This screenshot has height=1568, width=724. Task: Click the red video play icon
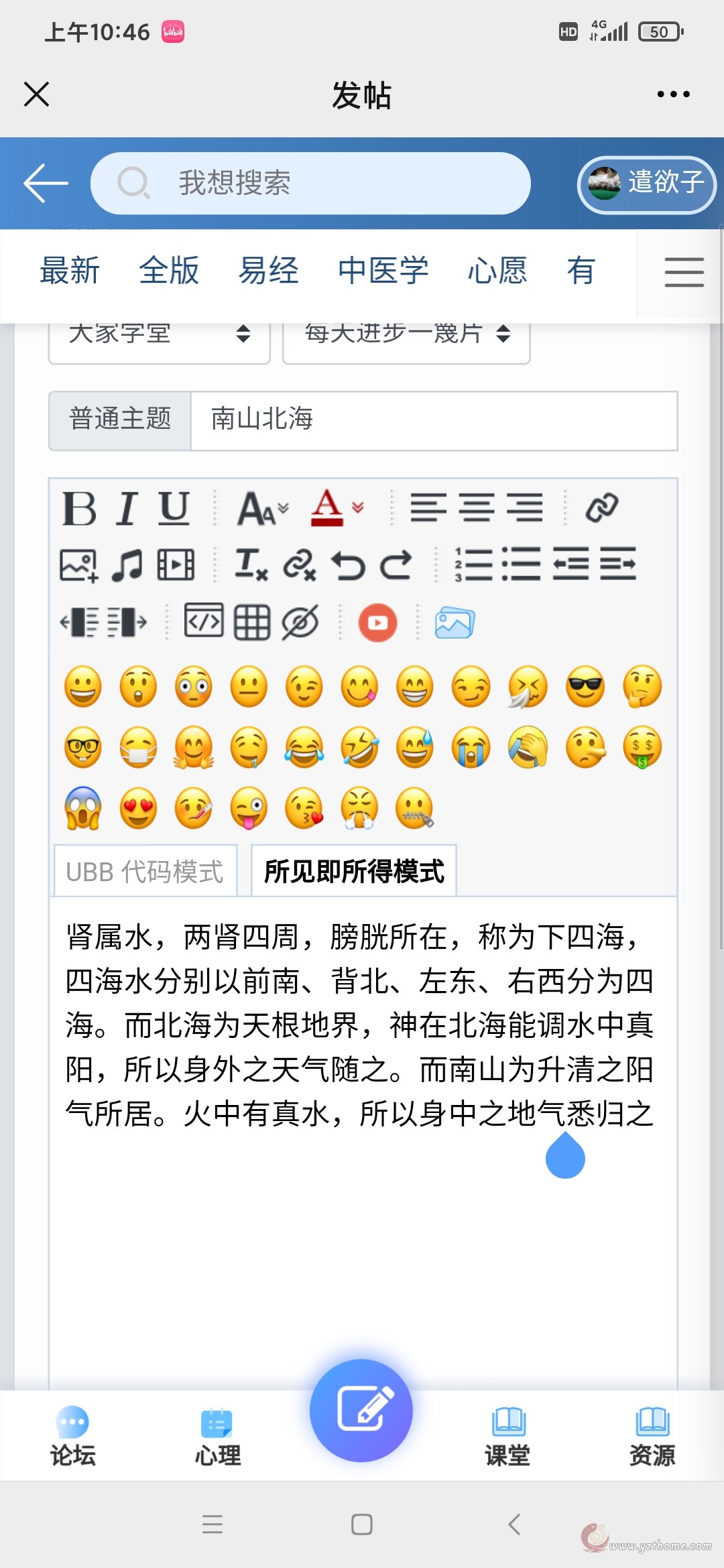(x=377, y=623)
